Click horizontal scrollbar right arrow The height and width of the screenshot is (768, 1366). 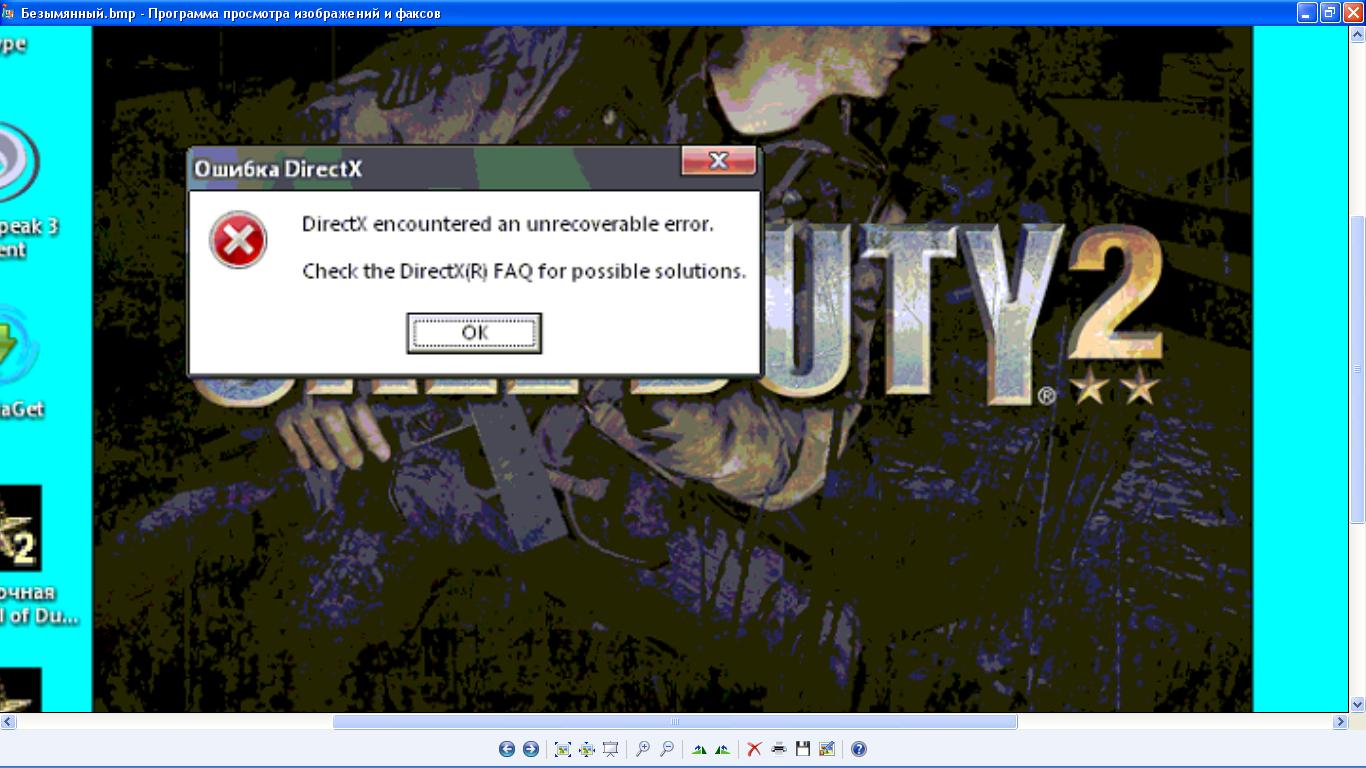[1341, 722]
